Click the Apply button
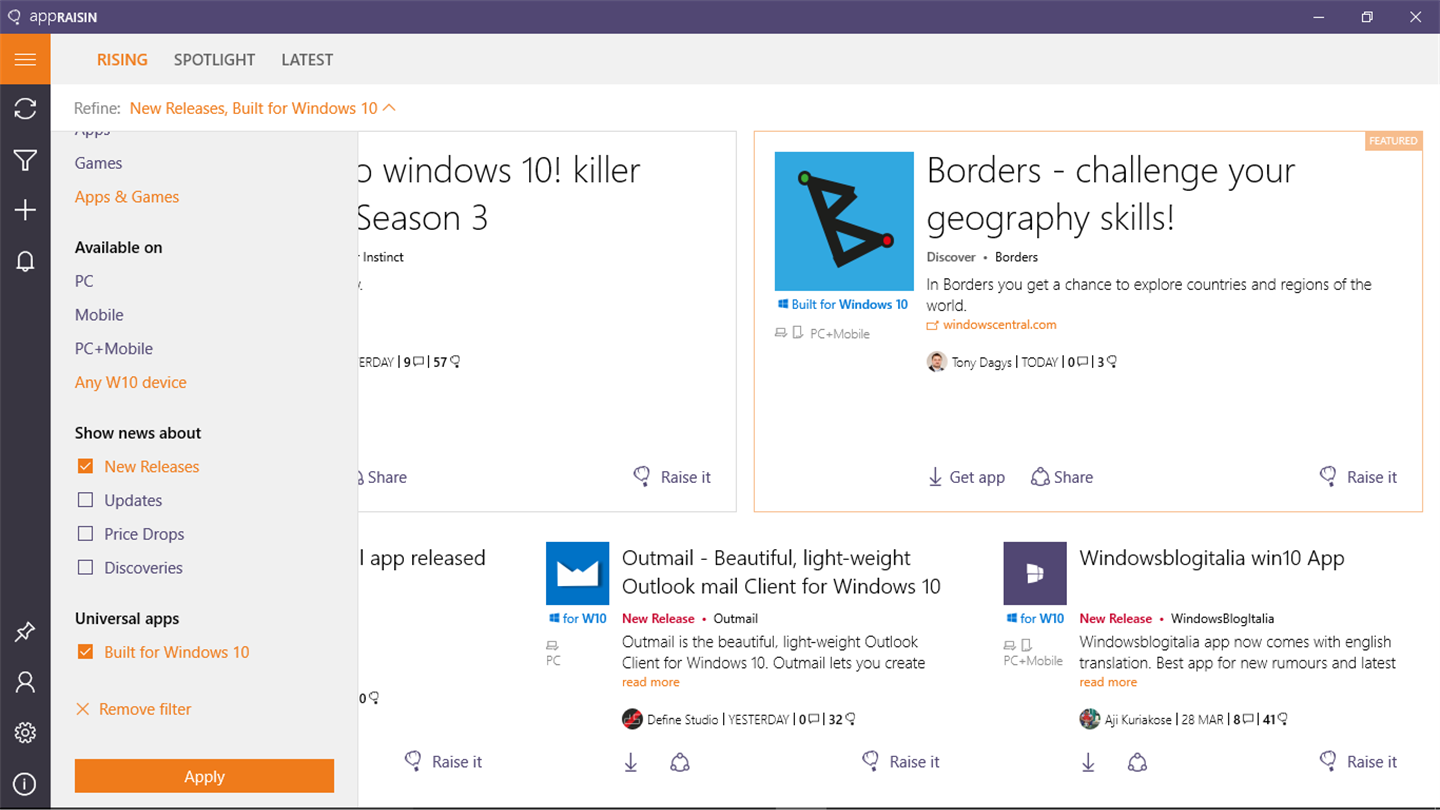This screenshot has width=1440, height=810. [204, 776]
